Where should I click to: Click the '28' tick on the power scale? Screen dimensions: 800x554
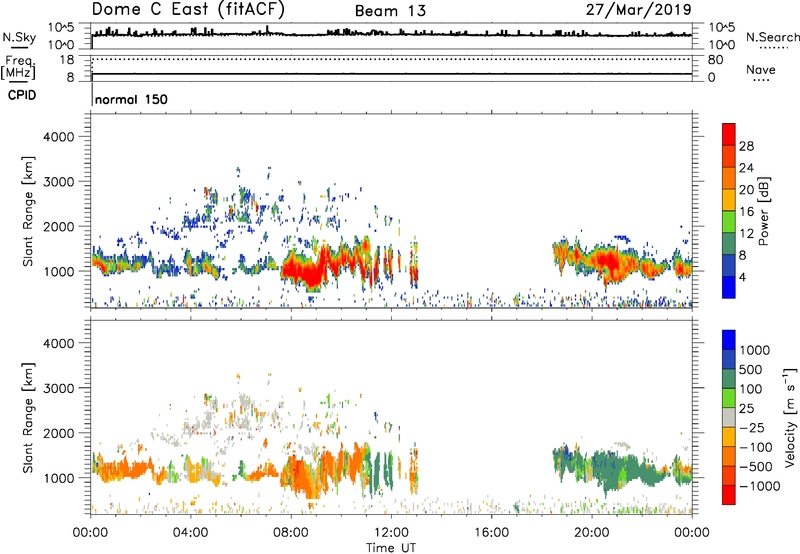coord(746,146)
